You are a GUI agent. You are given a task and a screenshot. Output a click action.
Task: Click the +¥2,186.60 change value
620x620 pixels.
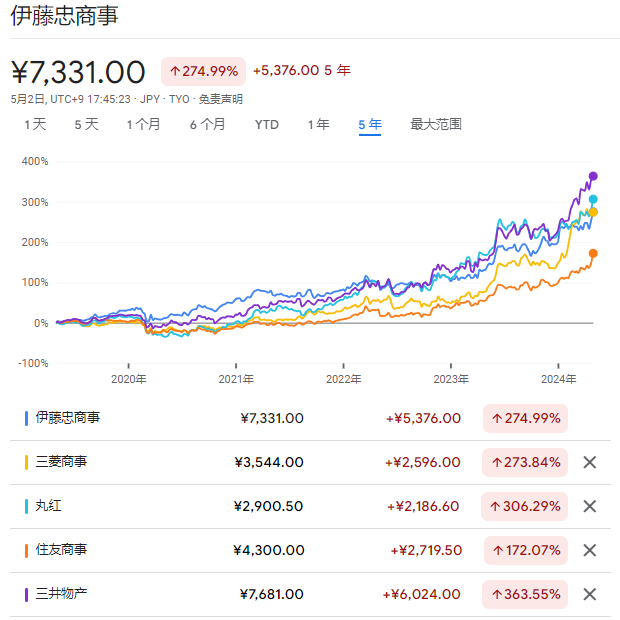click(x=423, y=506)
